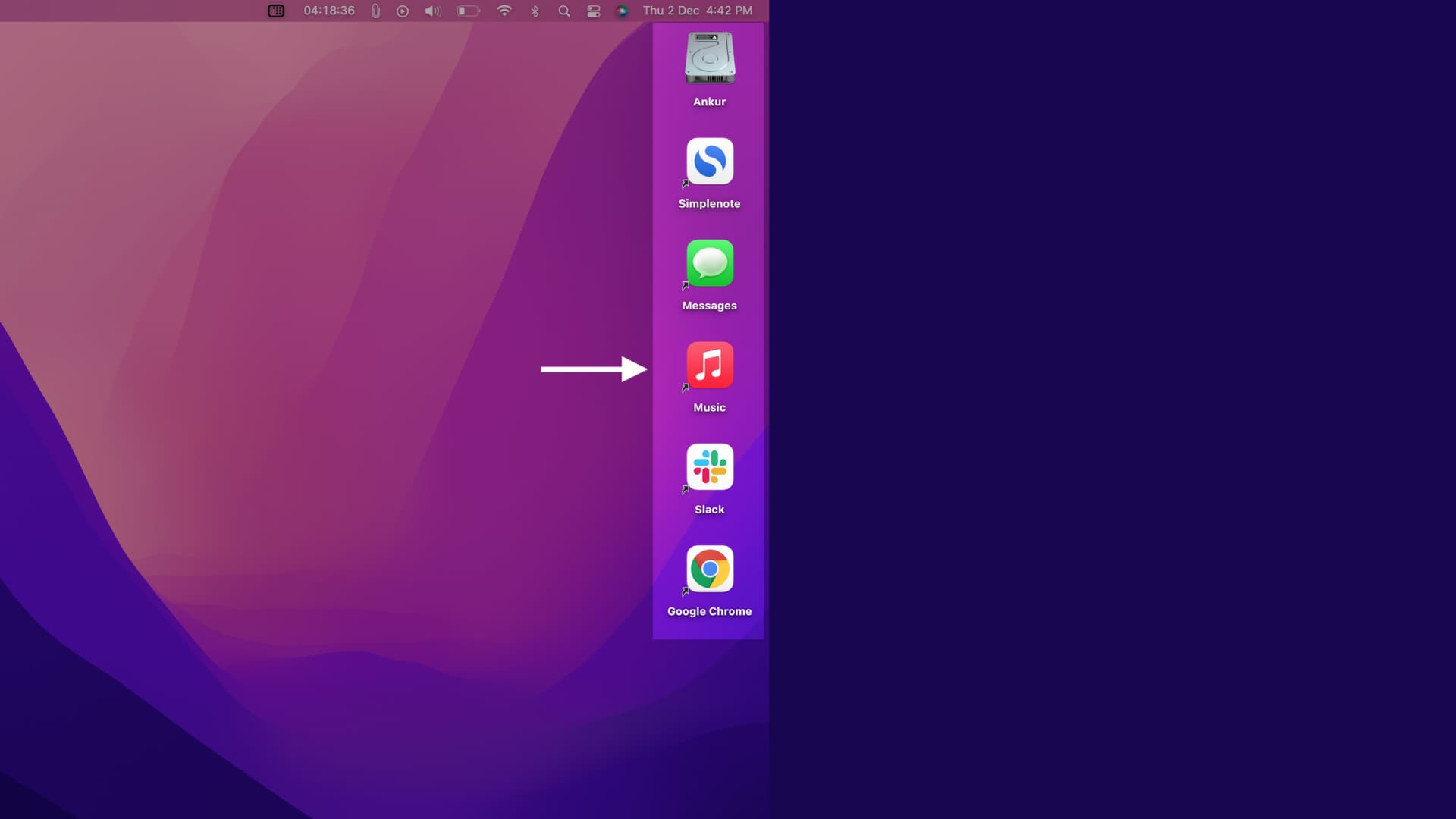
Task: Open the Bluetooth menu
Action: pyautogui.click(x=535, y=11)
